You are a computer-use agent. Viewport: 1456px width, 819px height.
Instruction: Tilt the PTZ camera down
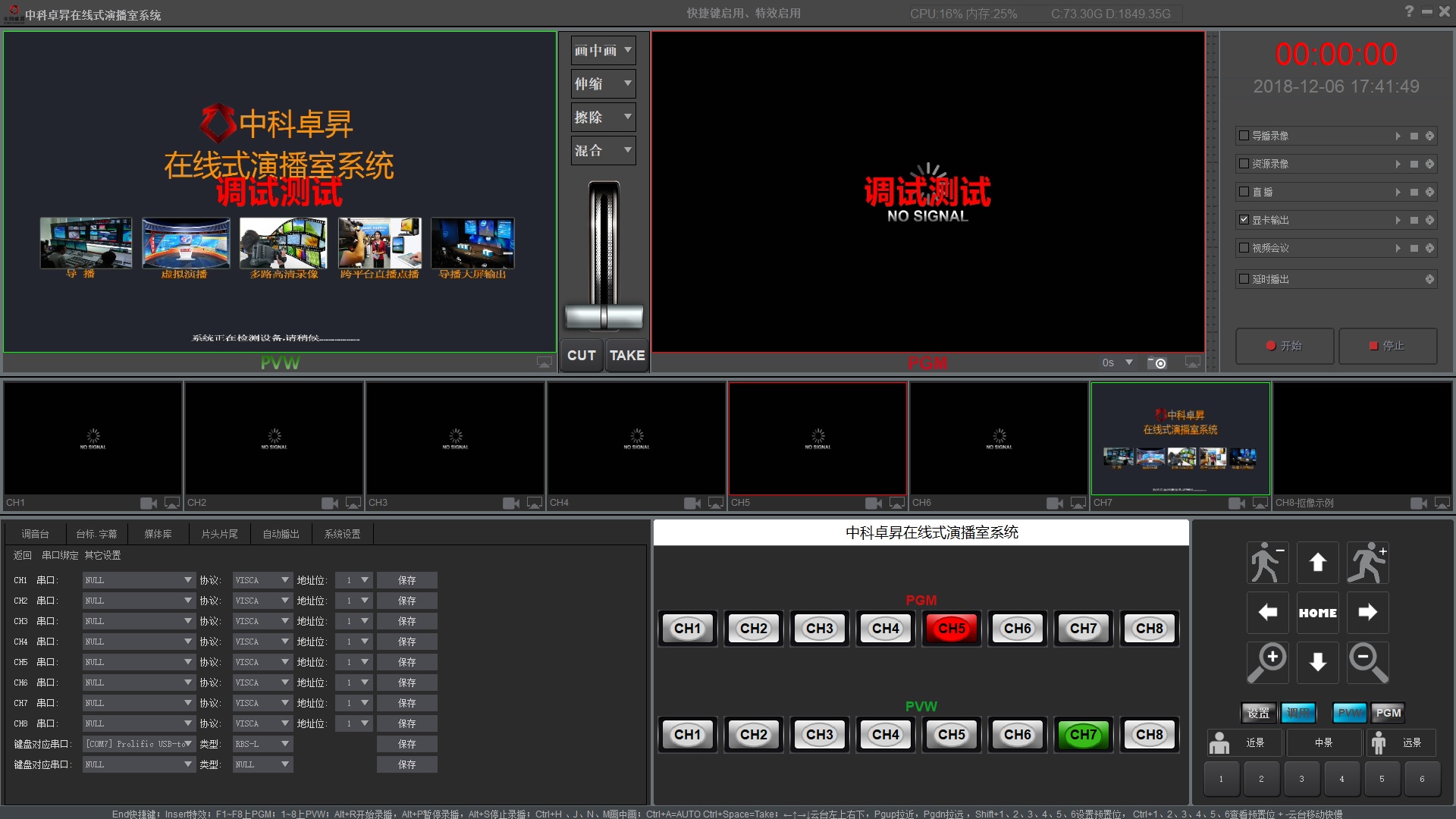(x=1317, y=662)
